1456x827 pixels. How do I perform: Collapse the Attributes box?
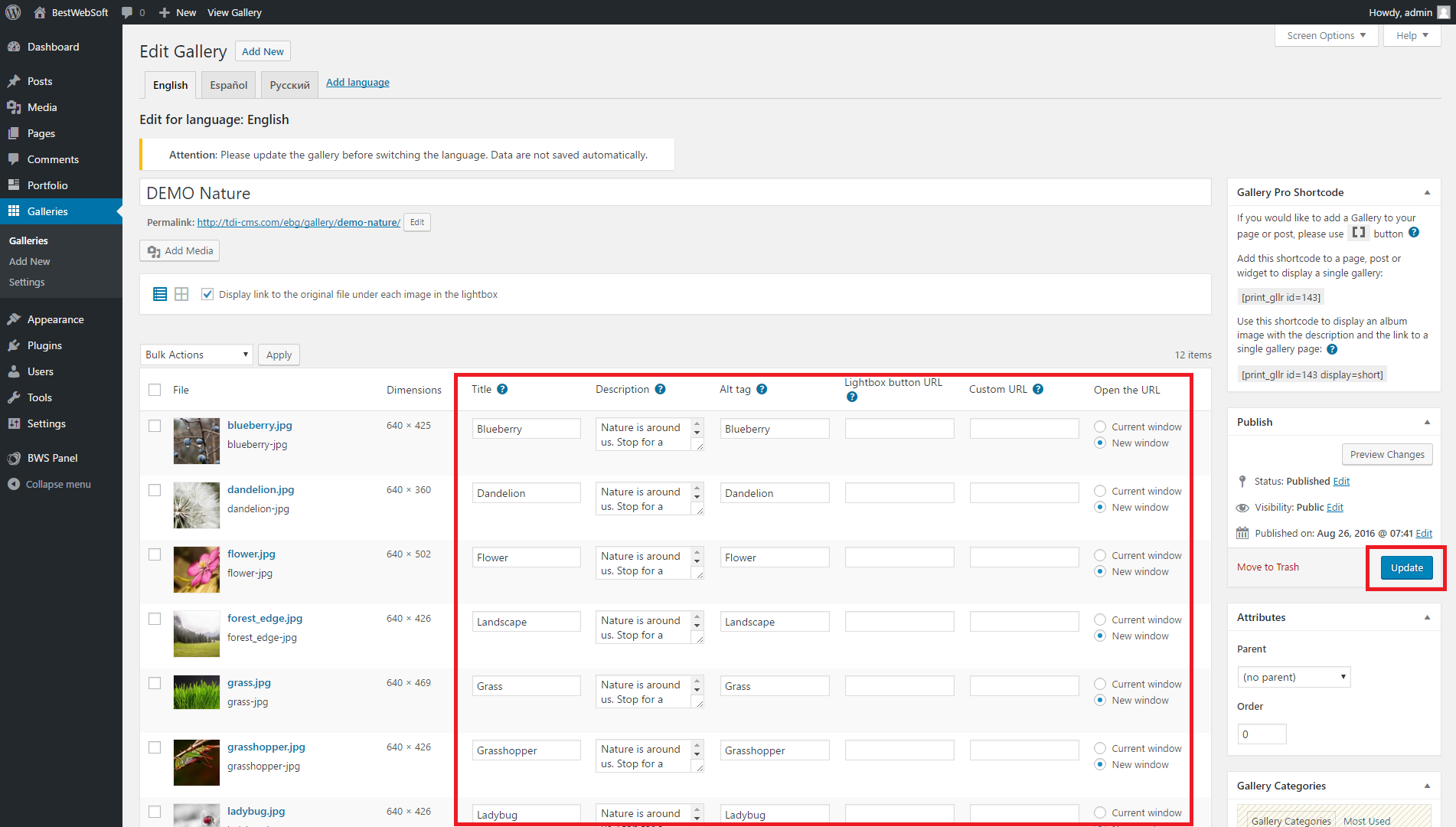click(1427, 617)
